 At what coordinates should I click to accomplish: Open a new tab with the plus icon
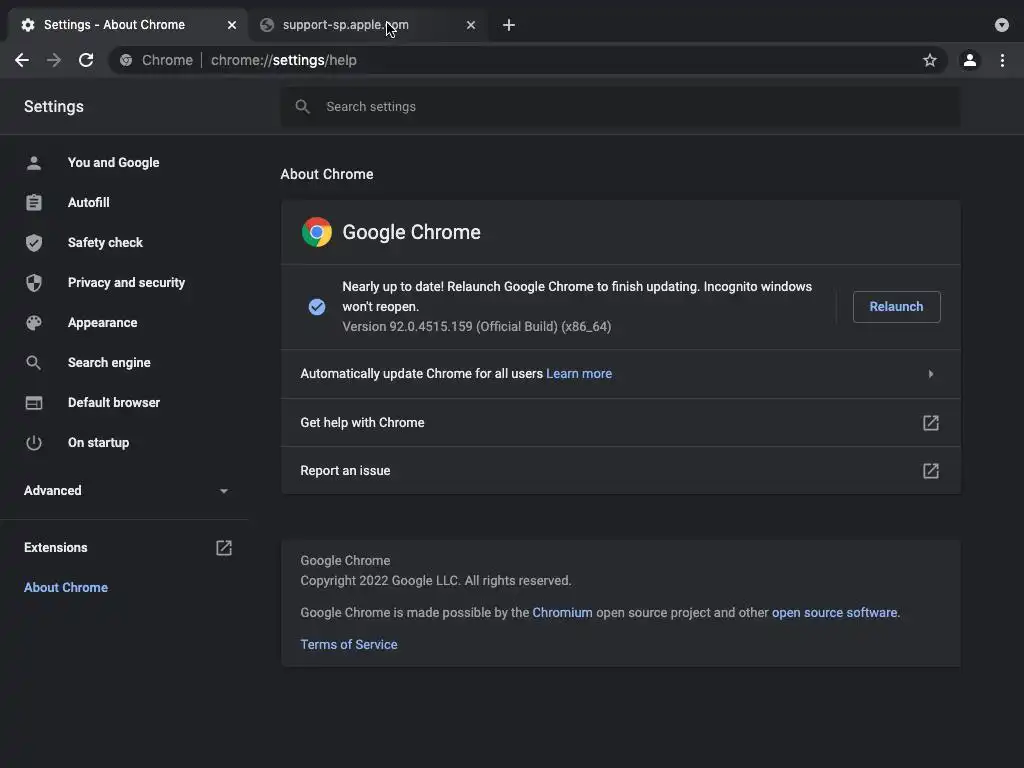[509, 25]
